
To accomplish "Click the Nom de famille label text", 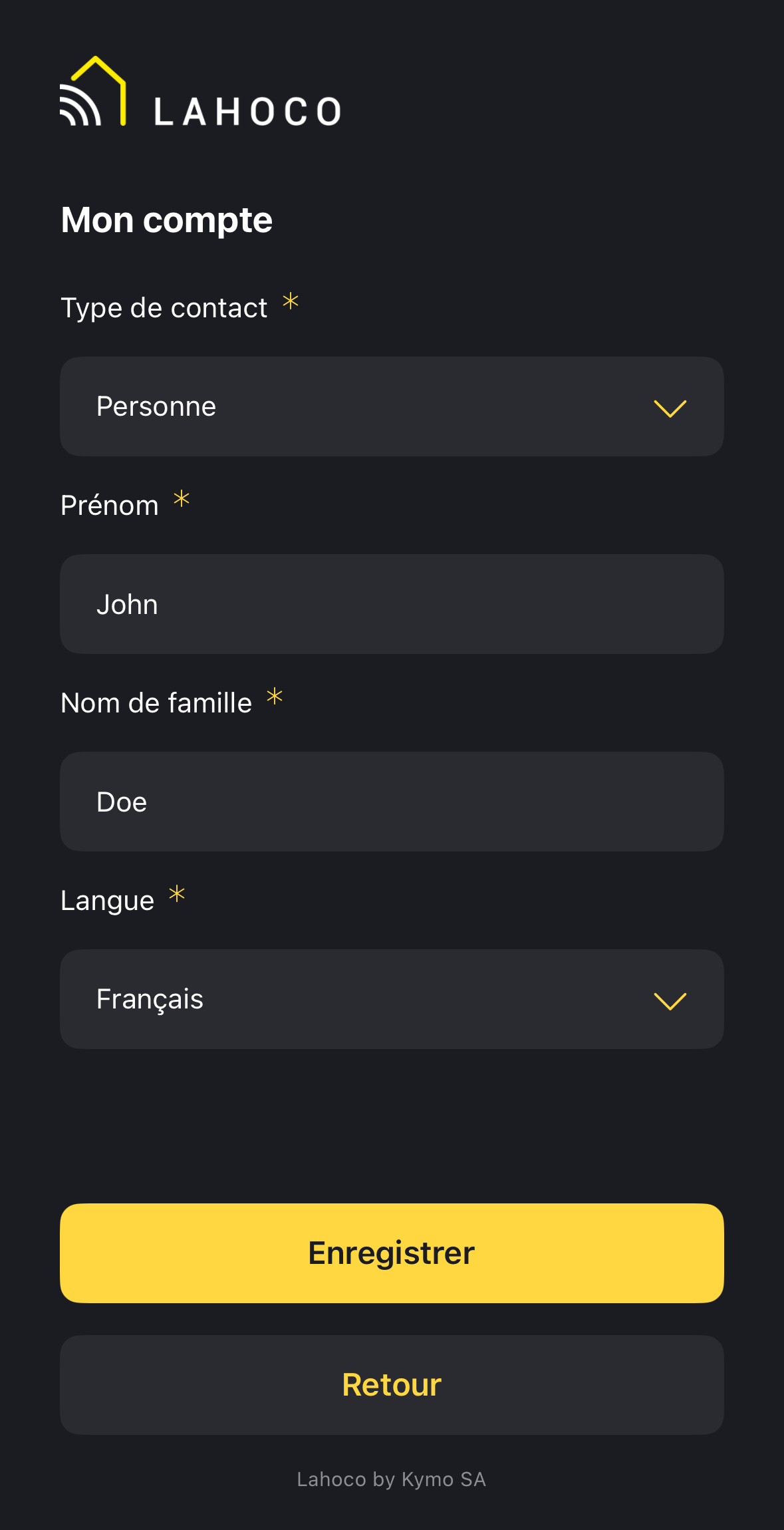I will tap(156, 703).
